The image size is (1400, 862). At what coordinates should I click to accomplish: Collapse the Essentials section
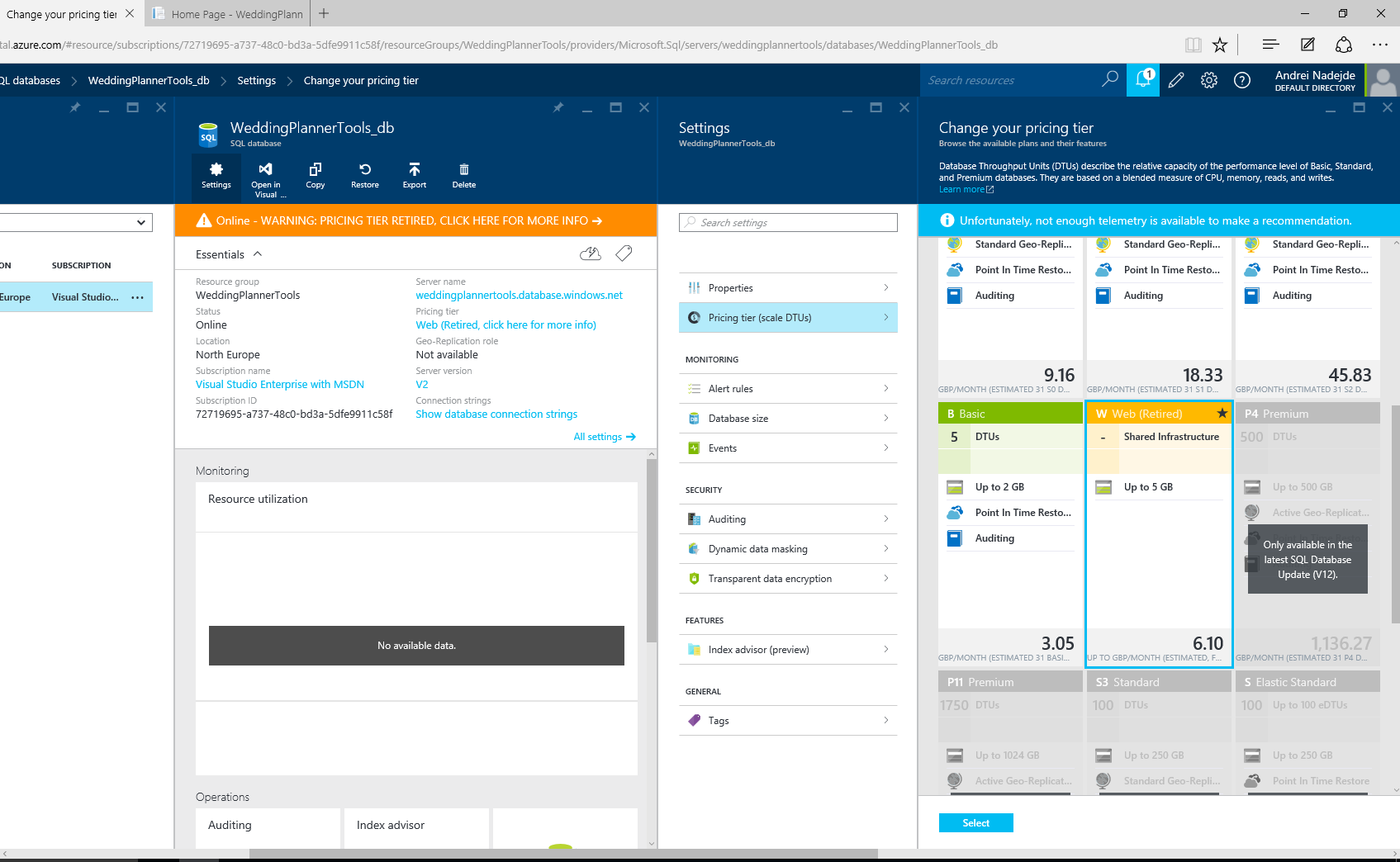pyautogui.click(x=258, y=254)
